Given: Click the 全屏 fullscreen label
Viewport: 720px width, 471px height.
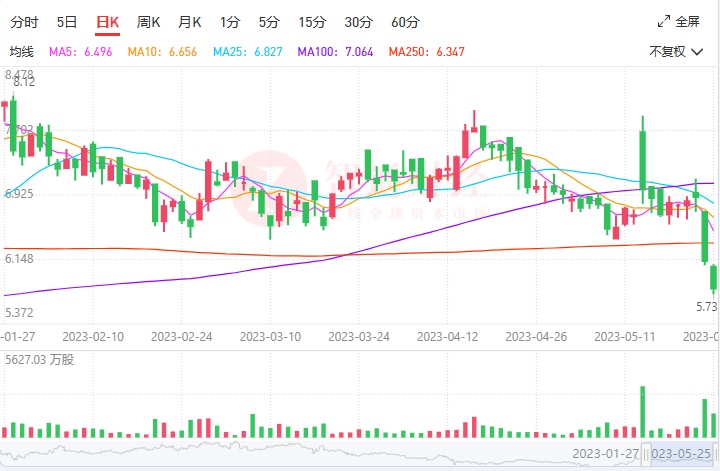Looking at the screenshot, I should click(687, 22).
